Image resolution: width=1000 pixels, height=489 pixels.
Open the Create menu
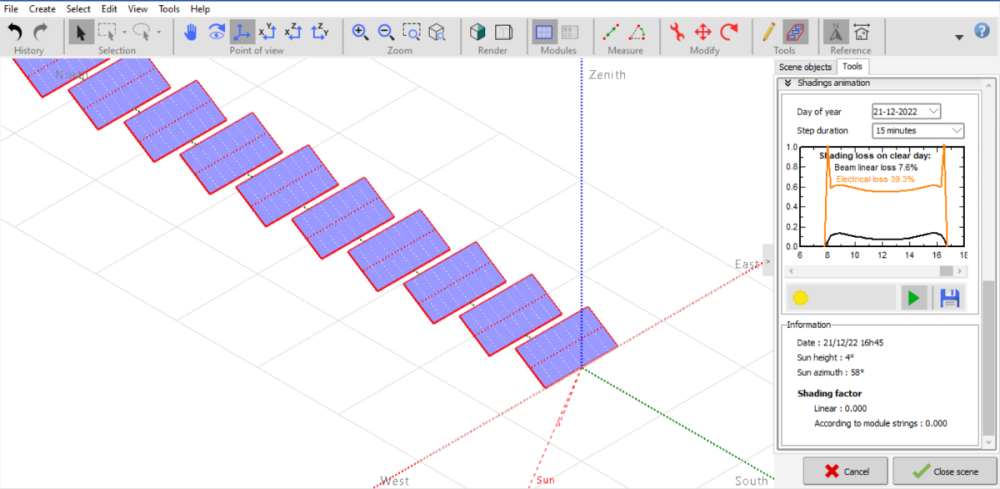(x=42, y=8)
